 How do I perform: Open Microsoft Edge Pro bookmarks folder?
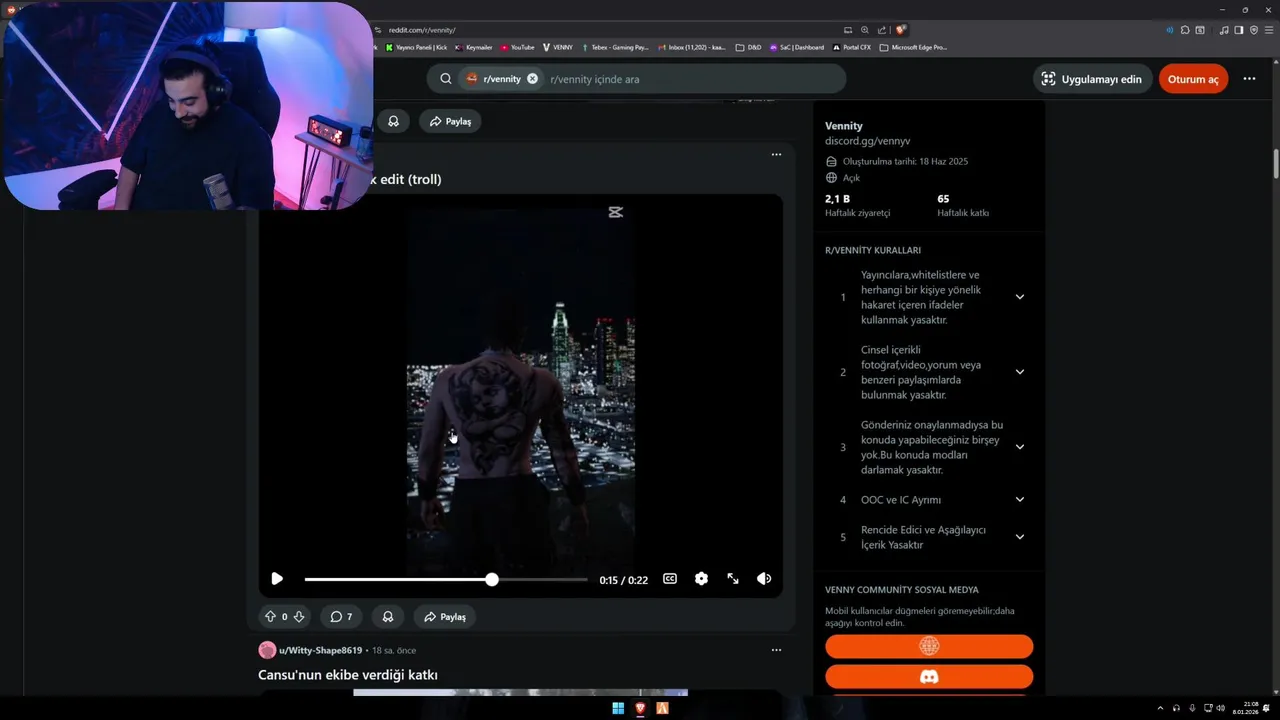[913, 47]
